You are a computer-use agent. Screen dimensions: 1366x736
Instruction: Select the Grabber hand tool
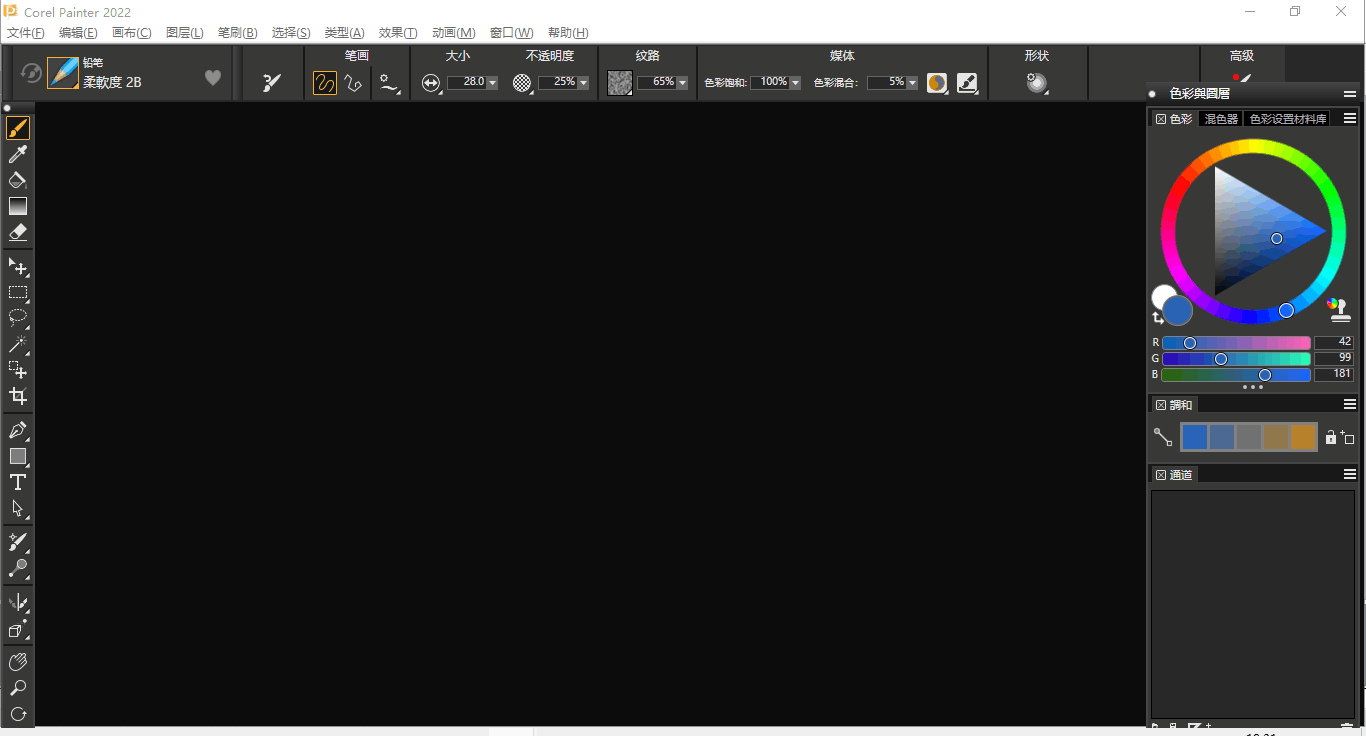[18, 662]
